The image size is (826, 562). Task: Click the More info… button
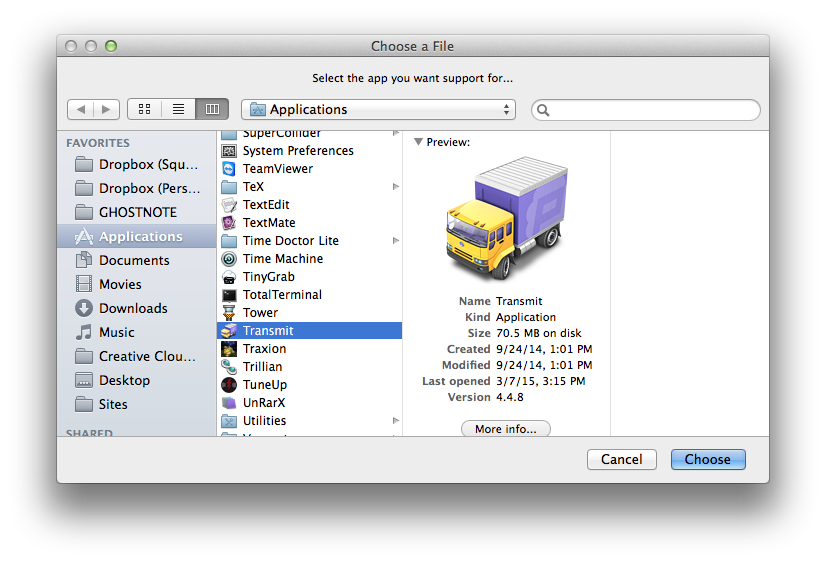tap(506, 429)
